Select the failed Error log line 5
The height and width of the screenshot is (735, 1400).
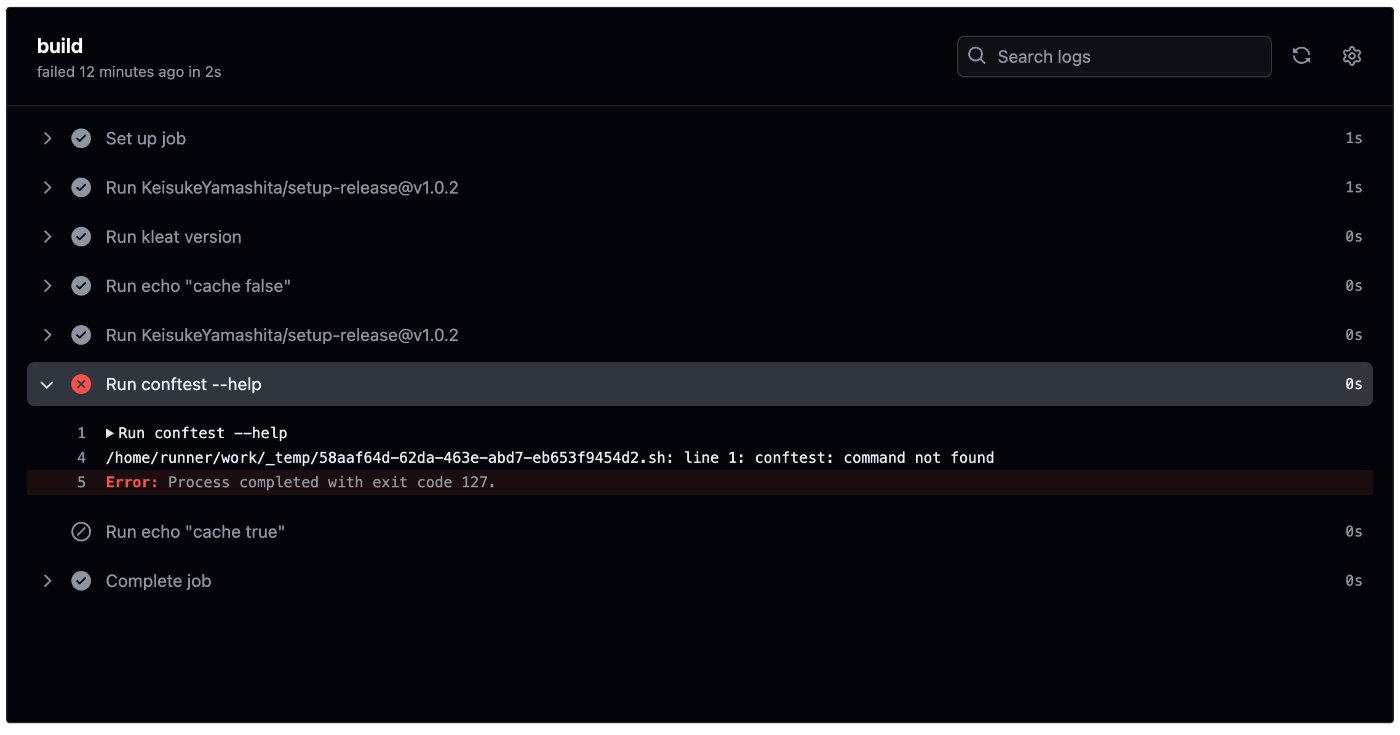click(300, 482)
